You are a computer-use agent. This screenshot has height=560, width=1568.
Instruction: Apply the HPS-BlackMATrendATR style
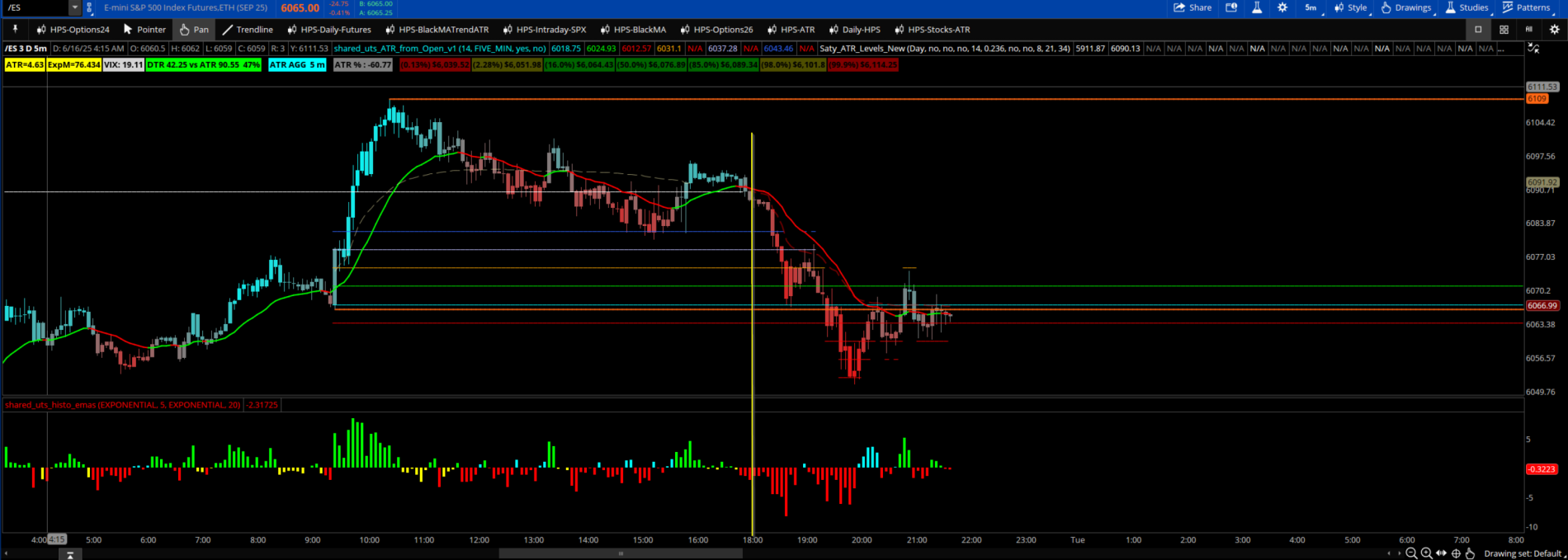tap(437, 29)
